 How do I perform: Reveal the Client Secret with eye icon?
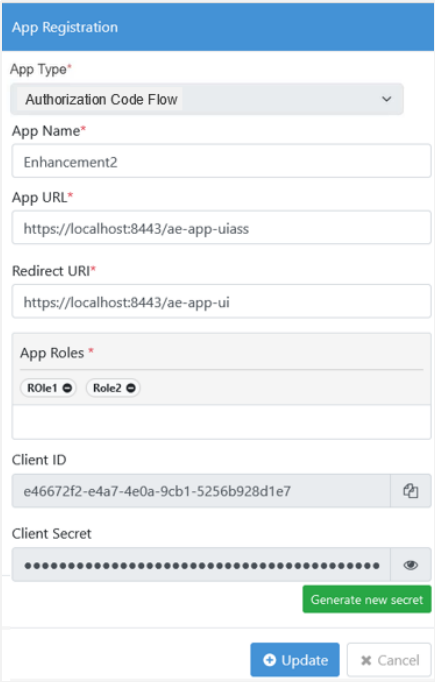click(410, 565)
